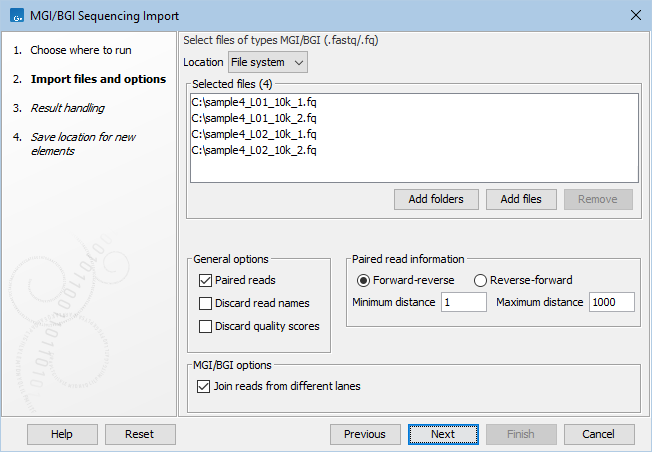The image size is (652, 452).
Task: Reset the import options to defaults
Action: click(x=139, y=434)
